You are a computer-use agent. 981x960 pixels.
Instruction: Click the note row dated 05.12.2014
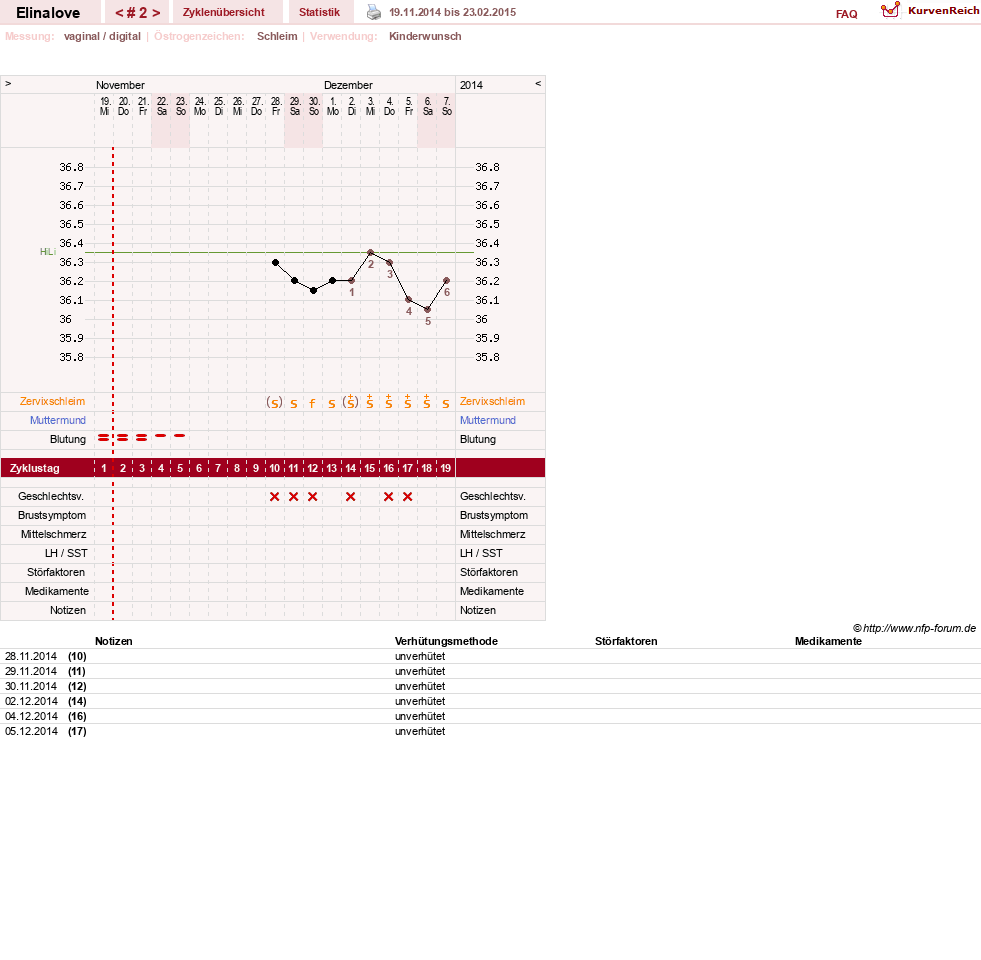490,732
